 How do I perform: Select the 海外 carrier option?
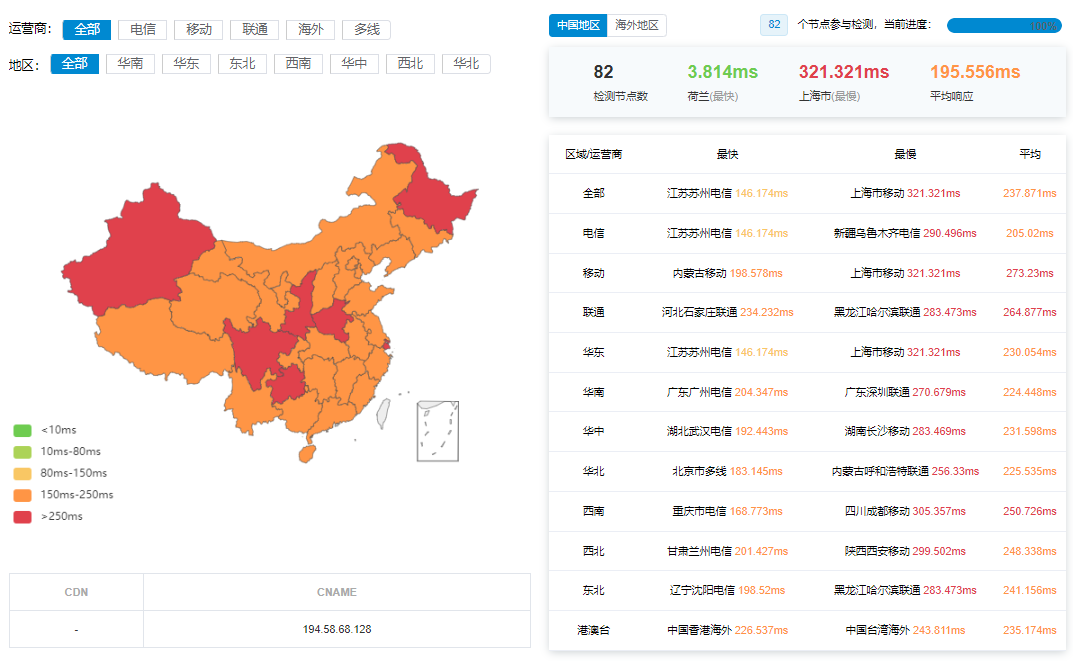(x=310, y=30)
